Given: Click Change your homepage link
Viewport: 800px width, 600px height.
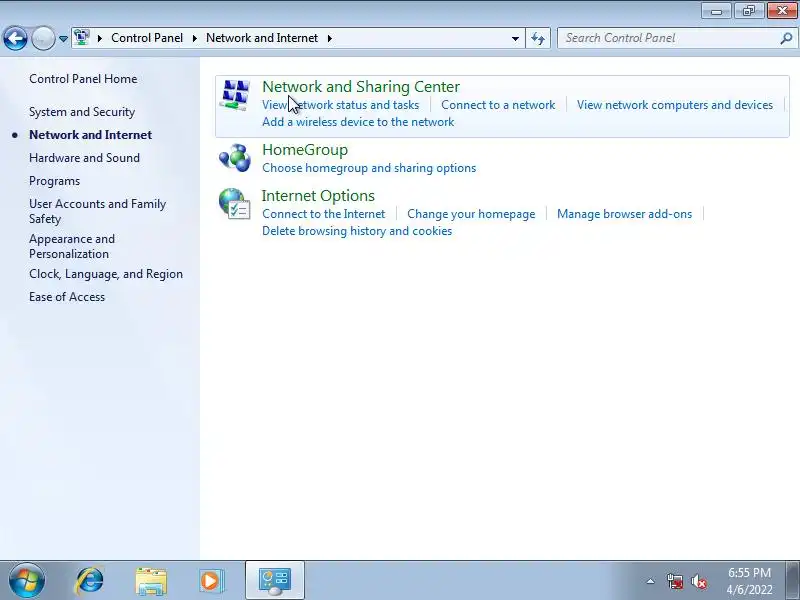Looking at the screenshot, I should (x=471, y=214).
